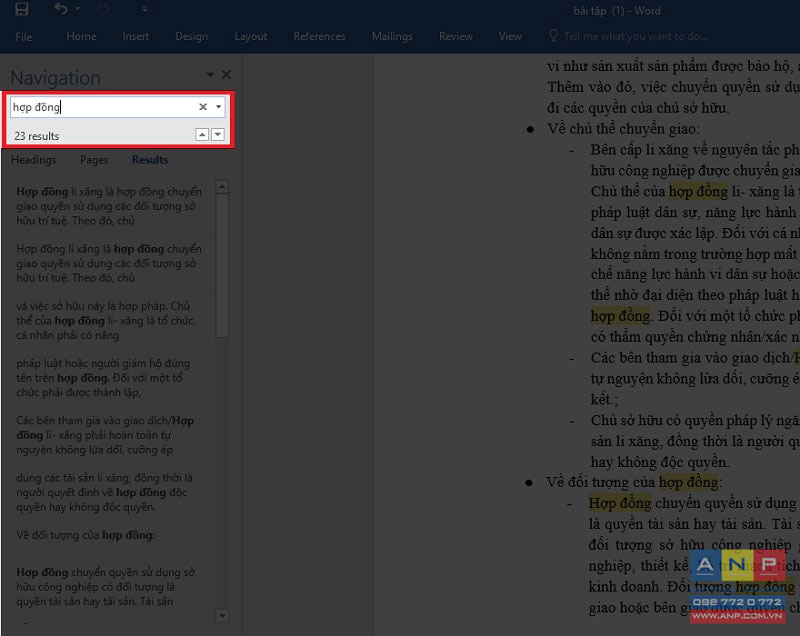Click highlighted 'hợp đồng' in 'Về đối tượng' line

(x=688, y=482)
